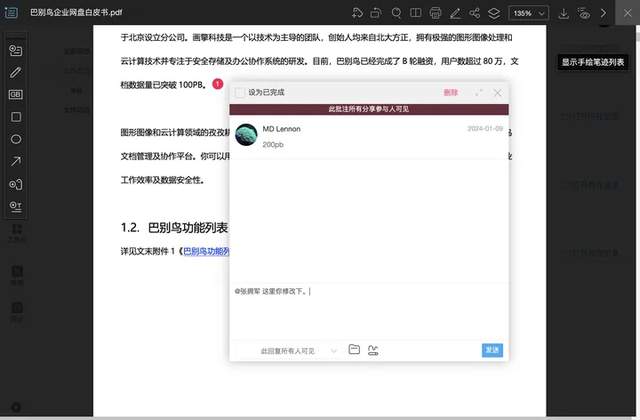This screenshot has width=640, height=420.
Task: Click the red annotation marker numbered 1
Action: (x=218, y=84)
